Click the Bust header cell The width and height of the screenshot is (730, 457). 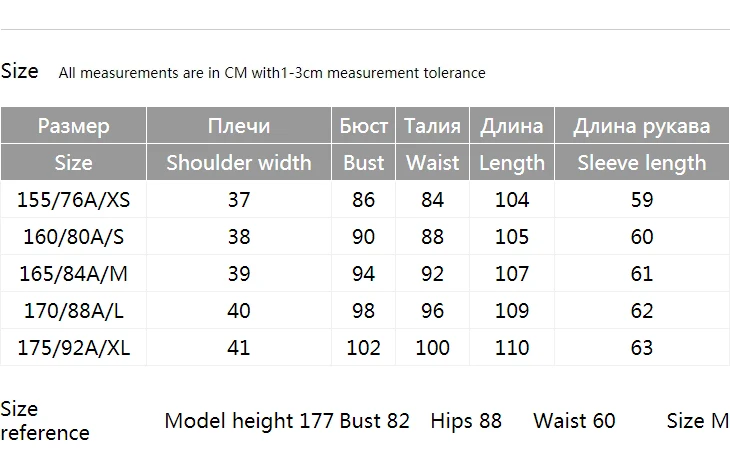click(x=364, y=162)
